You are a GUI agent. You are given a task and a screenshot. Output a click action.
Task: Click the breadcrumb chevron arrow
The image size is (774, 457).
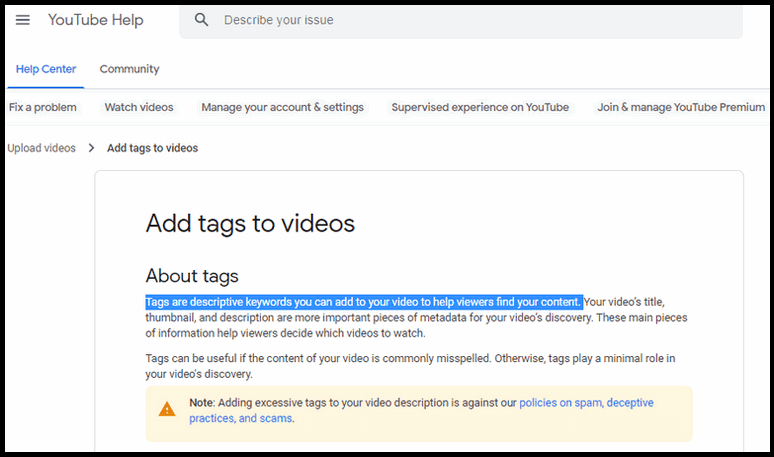[91, 148]
